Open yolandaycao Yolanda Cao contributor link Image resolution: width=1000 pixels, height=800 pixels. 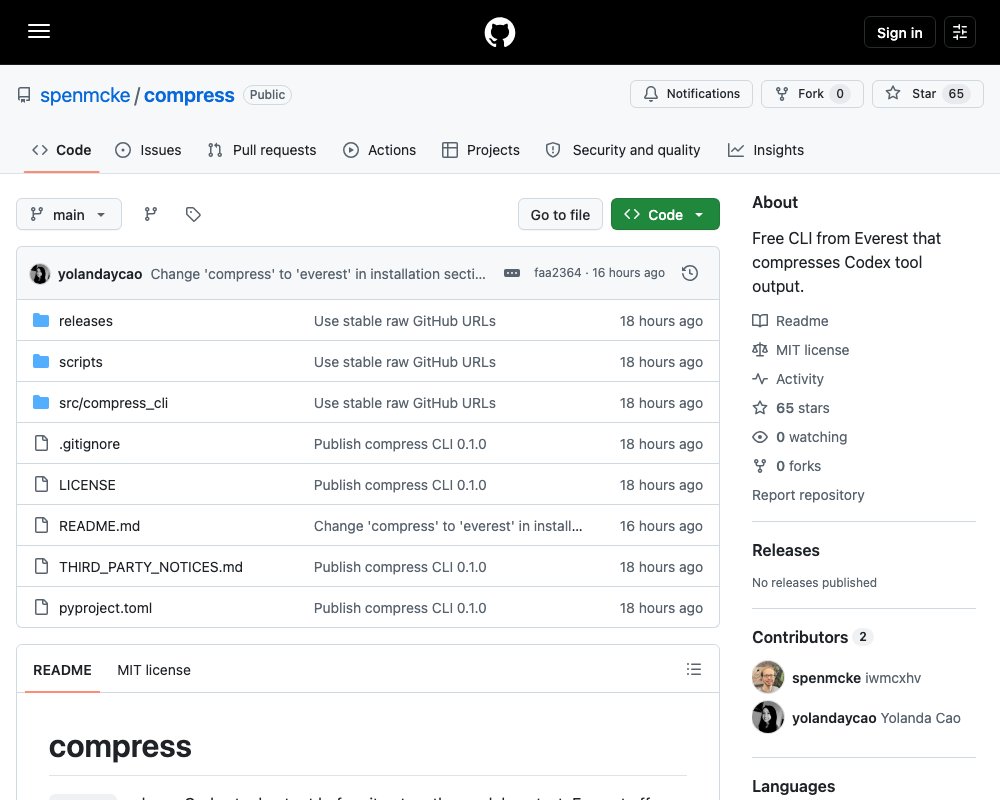pyautogui.click(x=876, y=718)
